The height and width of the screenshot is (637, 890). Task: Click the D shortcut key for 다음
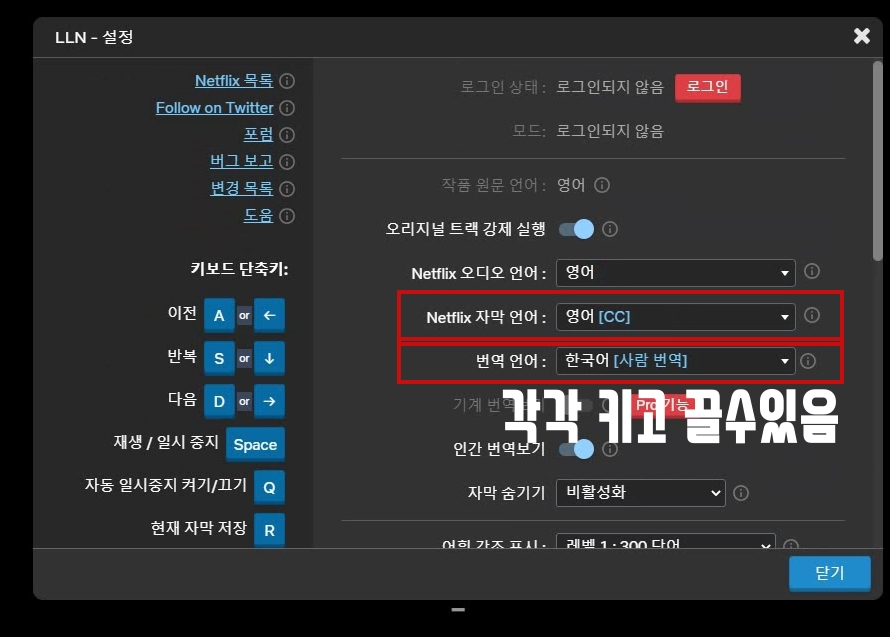click(x=219, y=401)
